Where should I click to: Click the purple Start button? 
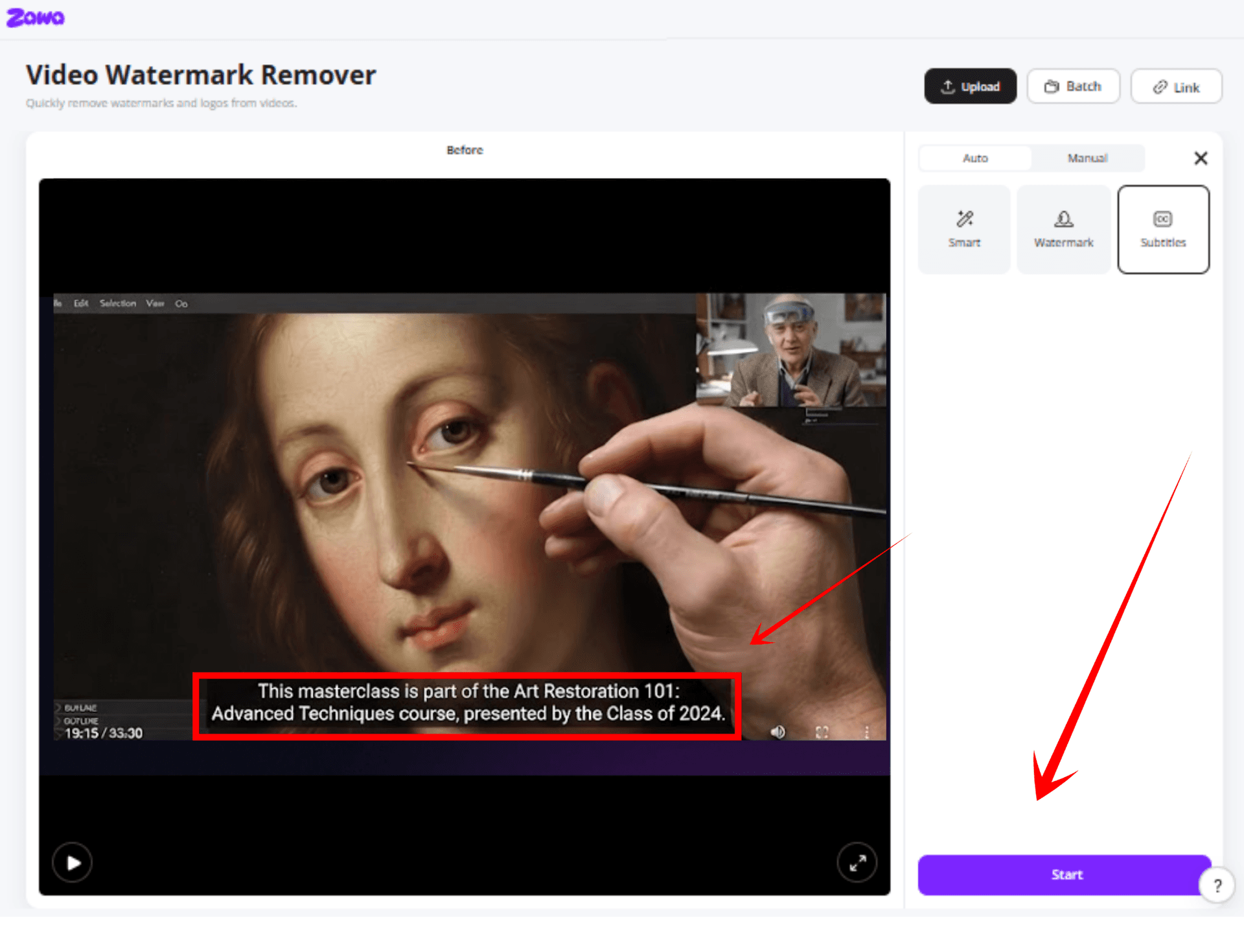pyautogui.click(x=1064, y=875)
